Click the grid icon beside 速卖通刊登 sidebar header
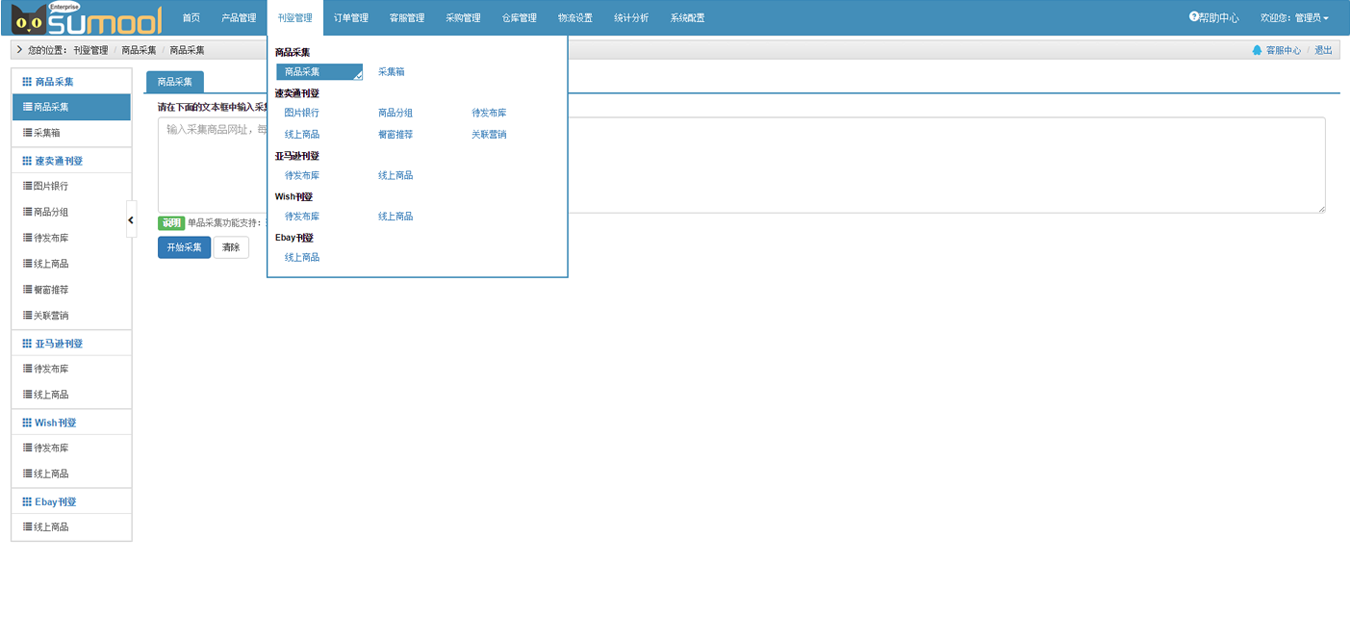Viewport: 1350px width, 639px height. 27,161
